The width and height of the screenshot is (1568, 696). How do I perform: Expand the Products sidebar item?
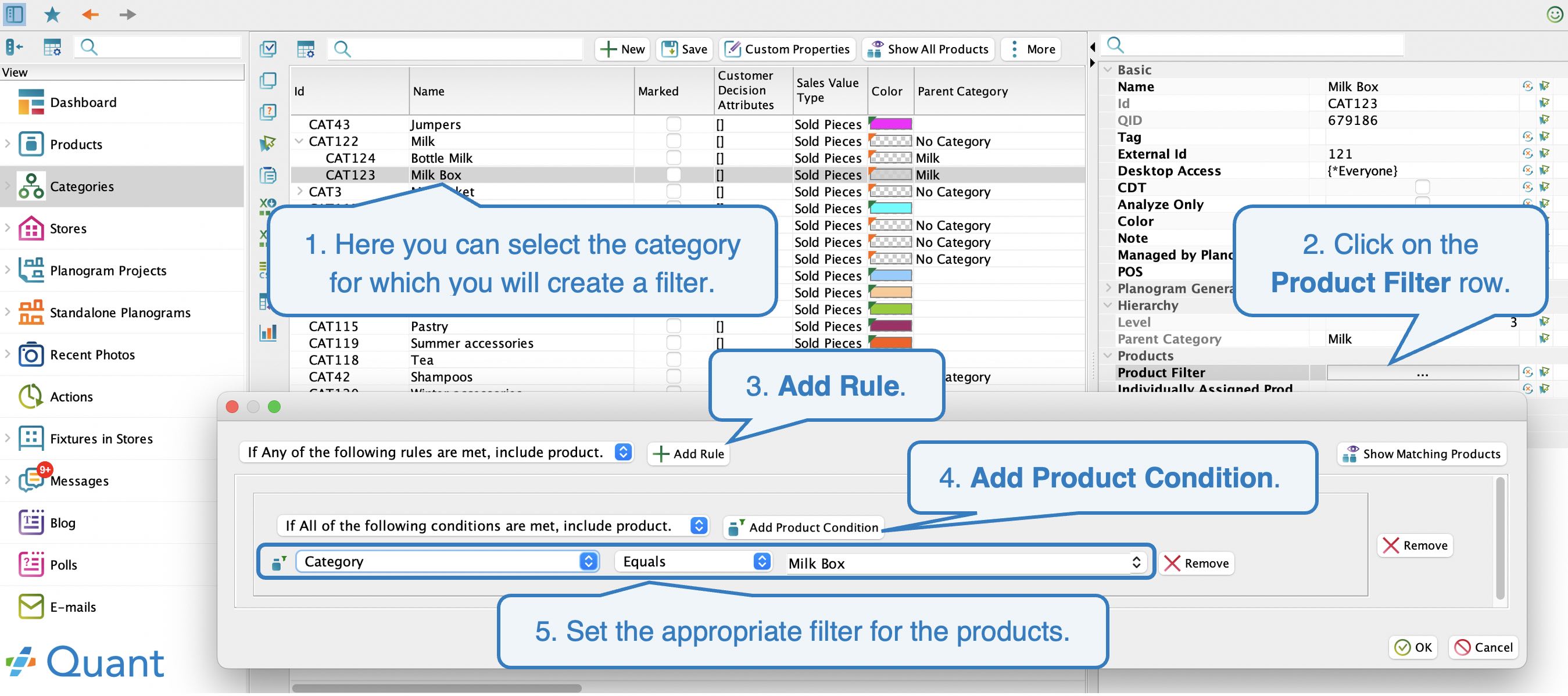pyautogui.click(x=8, y=144)
